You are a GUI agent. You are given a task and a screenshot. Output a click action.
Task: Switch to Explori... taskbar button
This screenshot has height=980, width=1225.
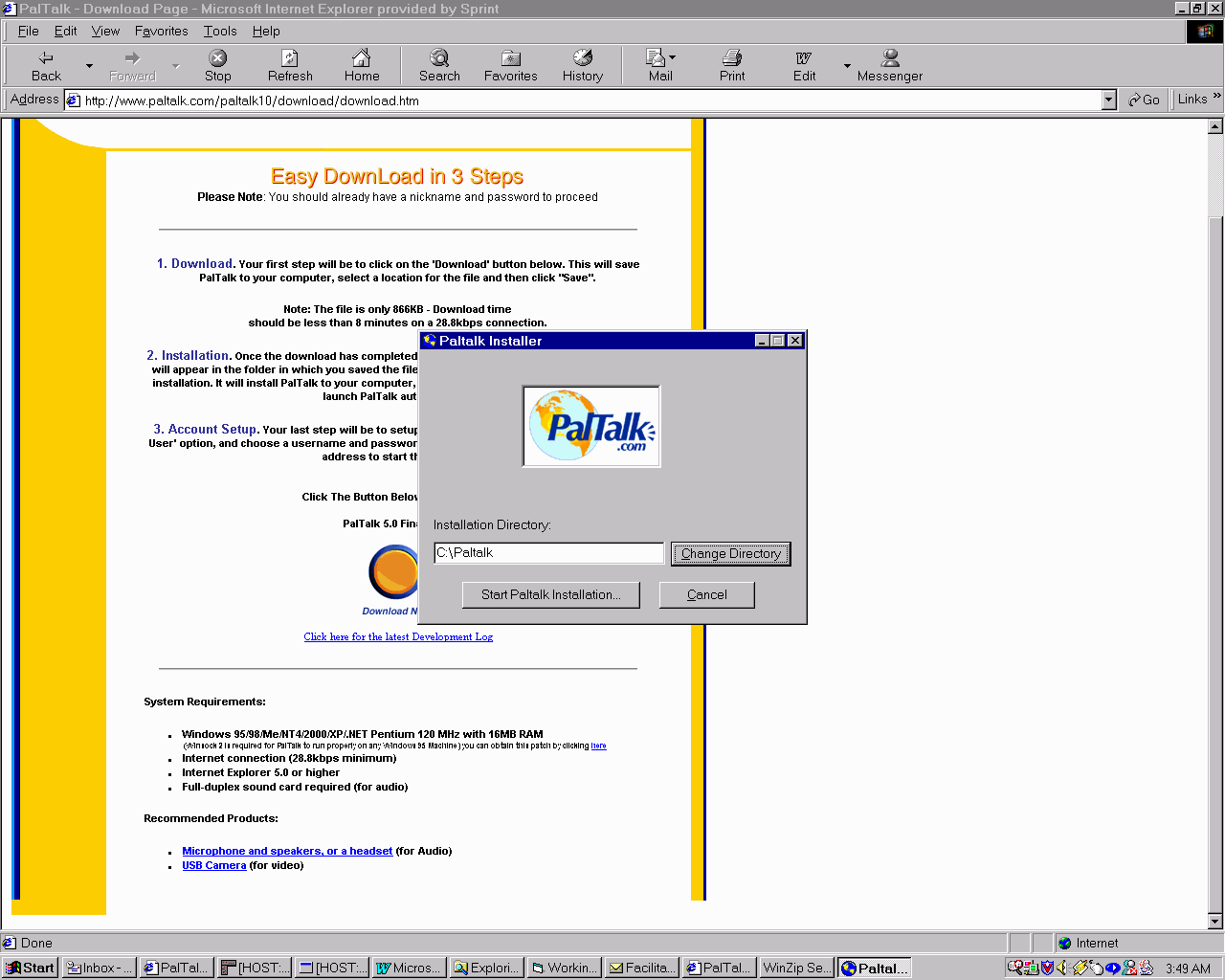[x=487, y=968]
